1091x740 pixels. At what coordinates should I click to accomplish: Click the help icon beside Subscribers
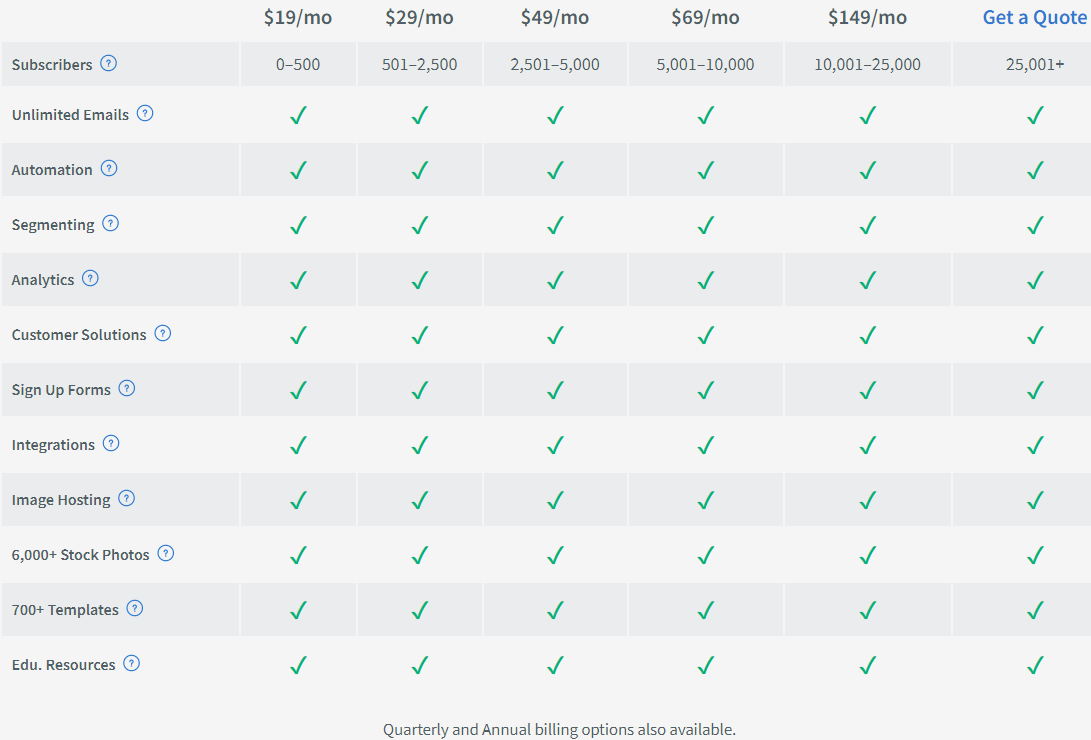pyautogui.click(x=109, y=63)
